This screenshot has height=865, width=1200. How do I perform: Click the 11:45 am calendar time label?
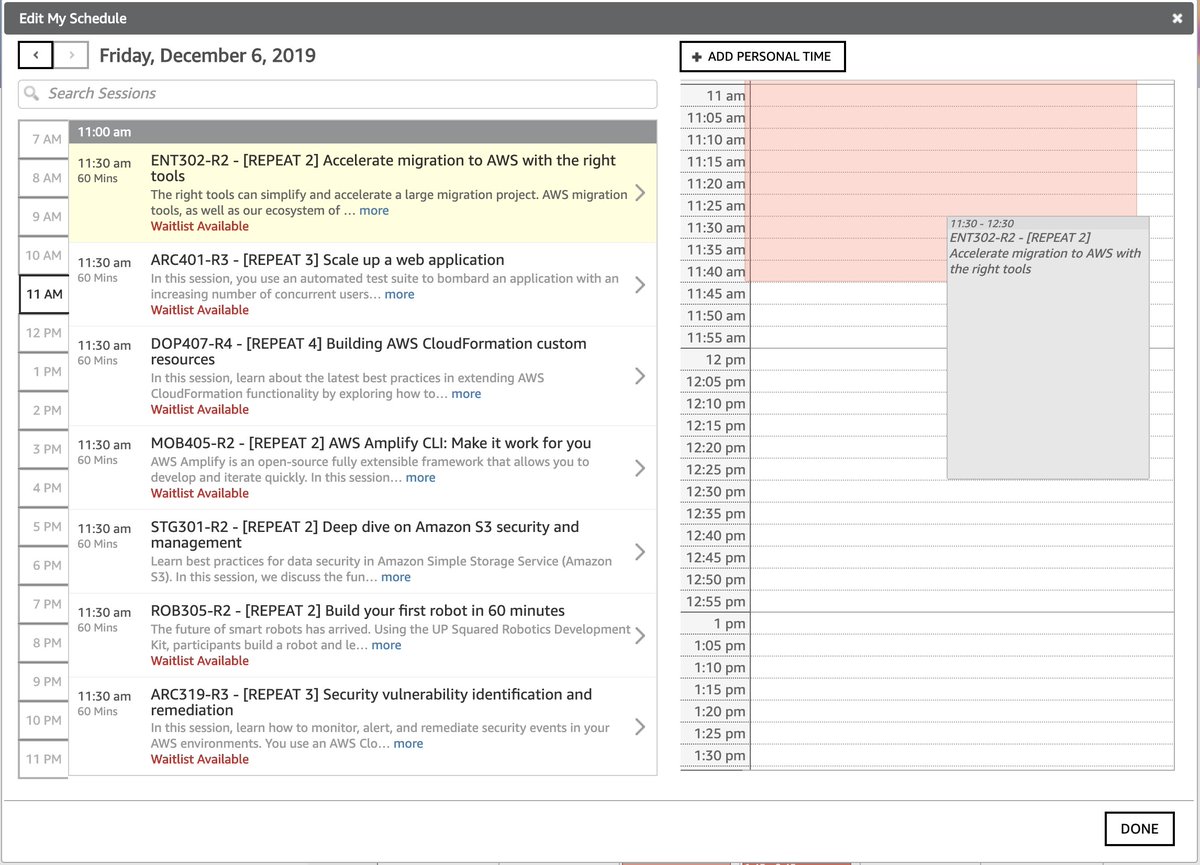[715, 294]
